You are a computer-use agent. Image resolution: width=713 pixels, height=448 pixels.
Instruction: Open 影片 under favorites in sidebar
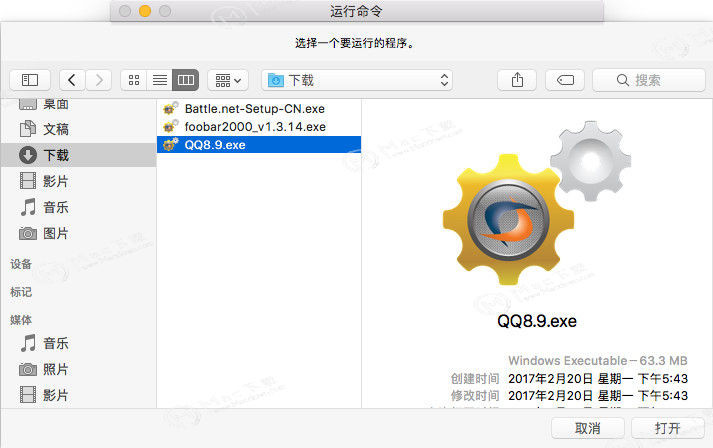click(79, 181)
